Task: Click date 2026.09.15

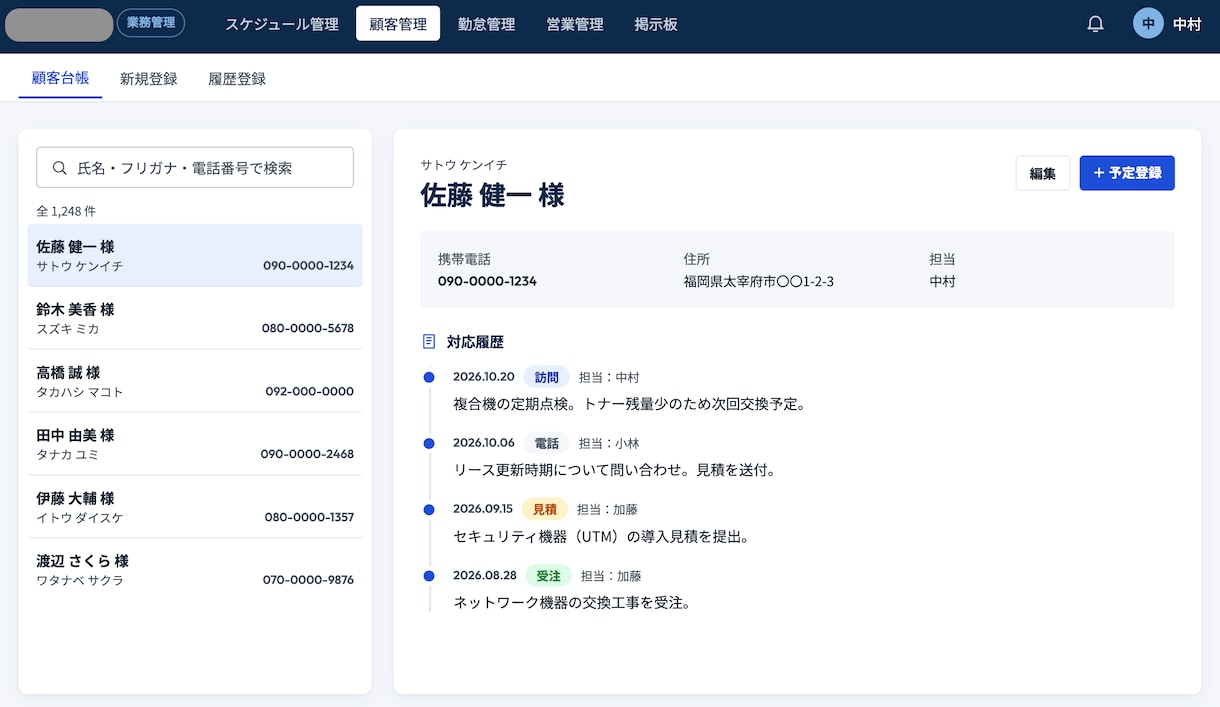Action: (x=483, y=509)
